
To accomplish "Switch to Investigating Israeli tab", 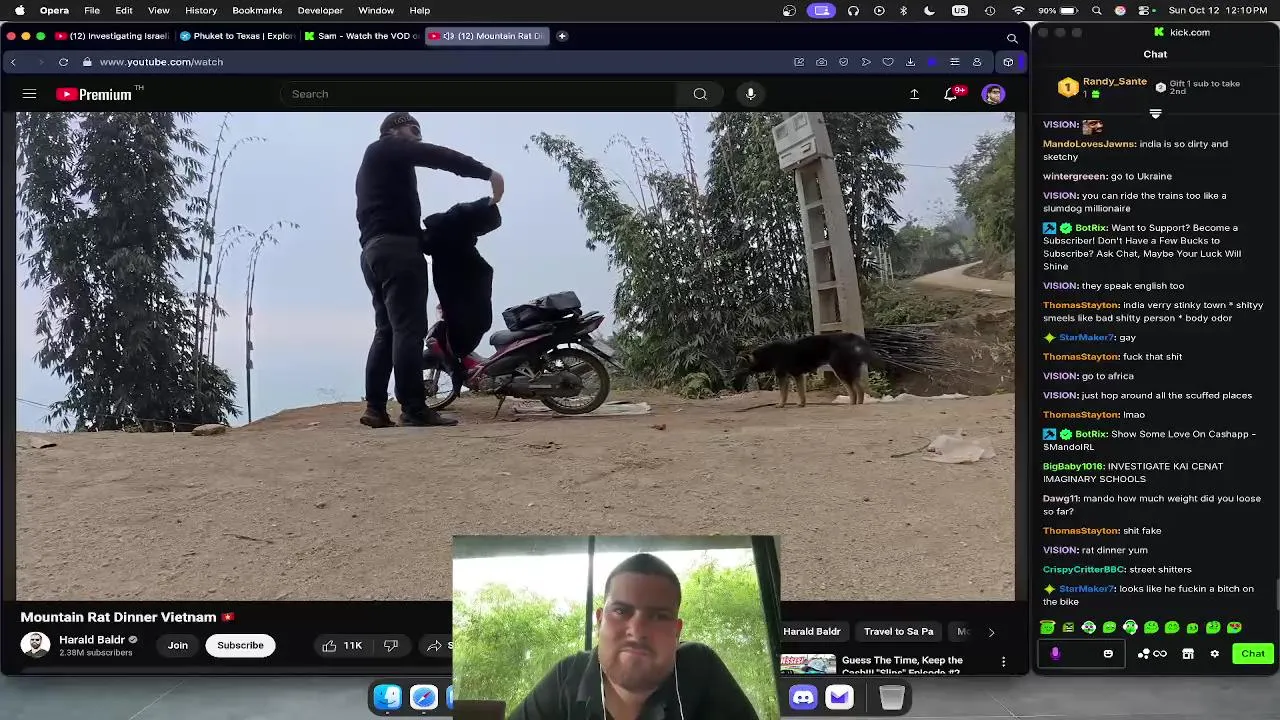I will pos(112,36).
